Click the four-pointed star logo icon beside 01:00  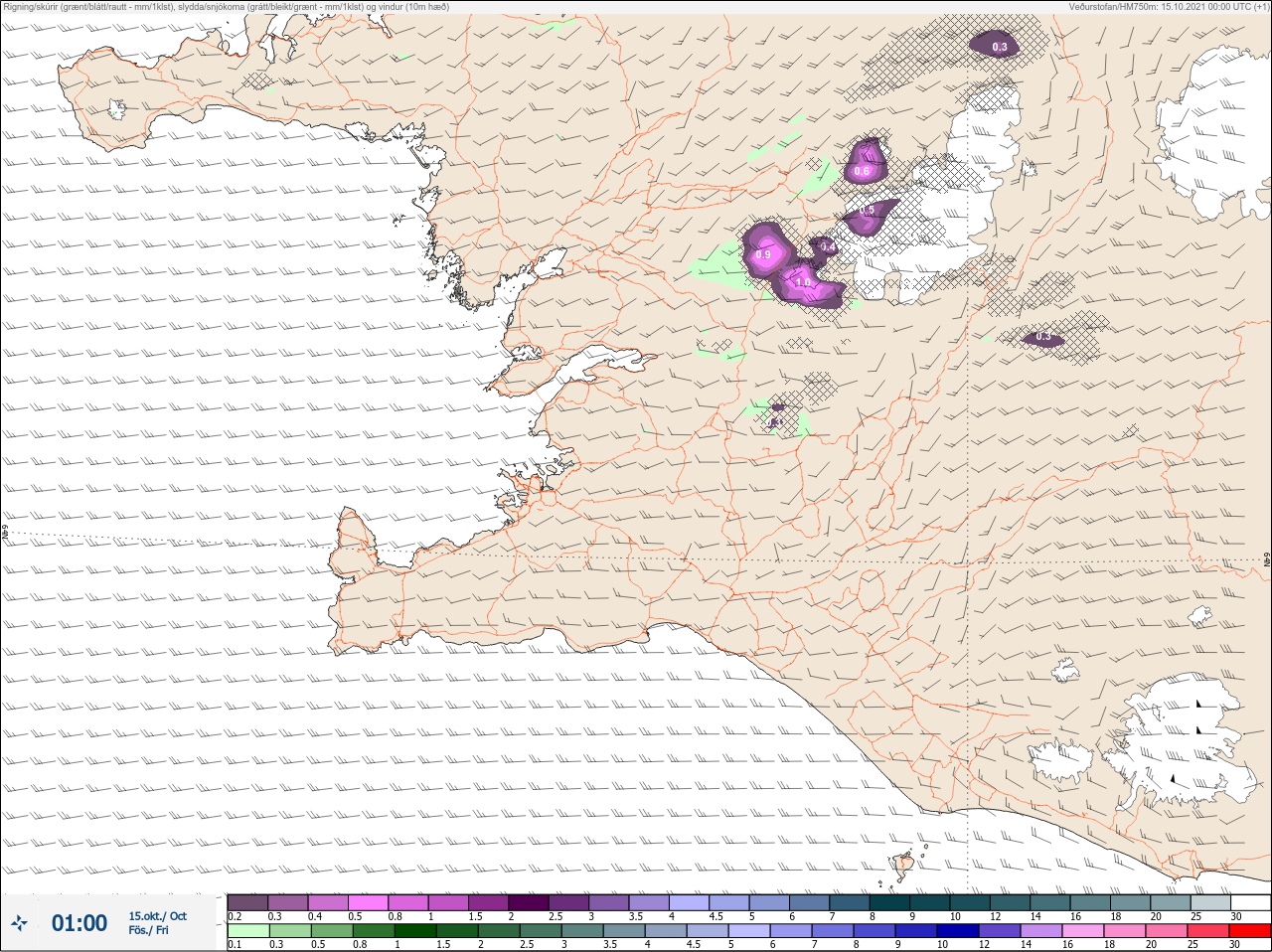[x=19, y=924]
